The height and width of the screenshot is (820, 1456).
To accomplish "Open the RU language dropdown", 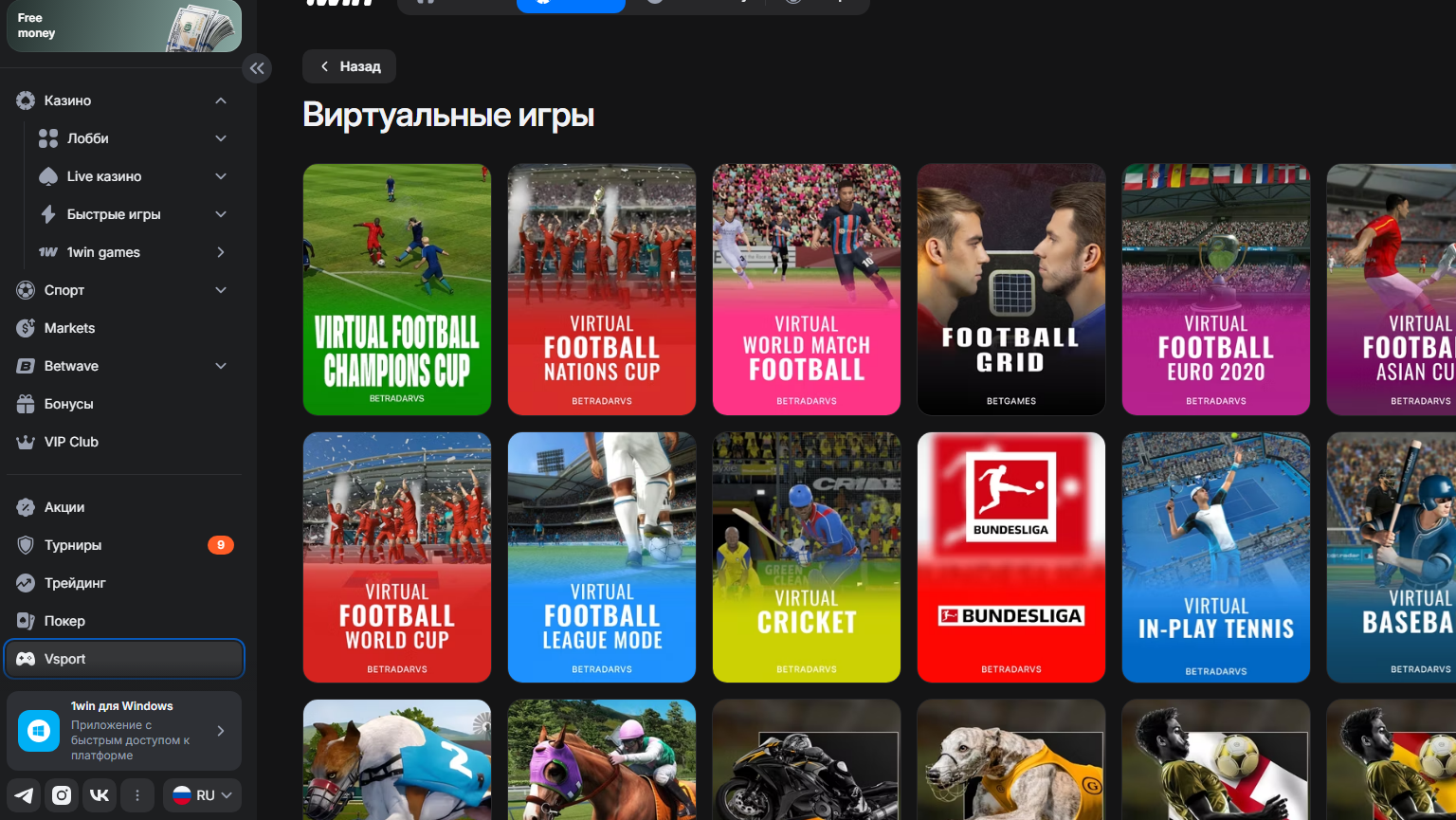I will (202, 795).
